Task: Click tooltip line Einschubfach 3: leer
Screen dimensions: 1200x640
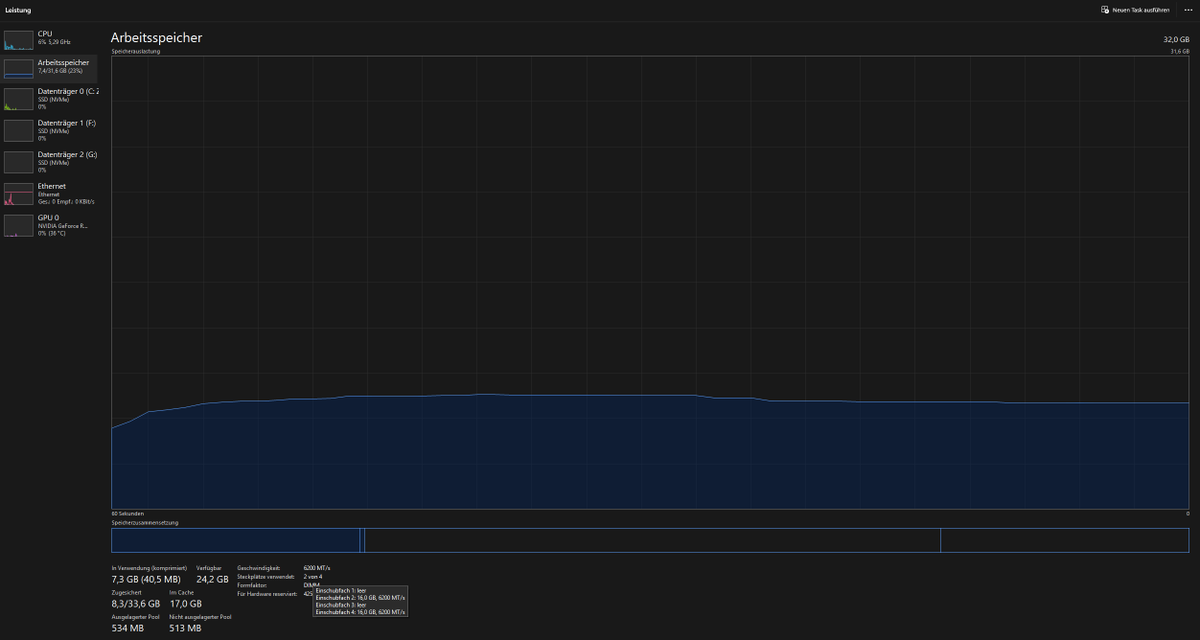Action: click(341, 604)
